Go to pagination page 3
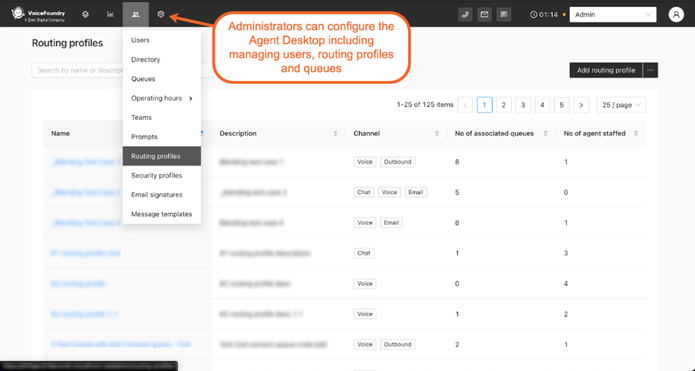695x371 pixels. (x=523, y=105)
